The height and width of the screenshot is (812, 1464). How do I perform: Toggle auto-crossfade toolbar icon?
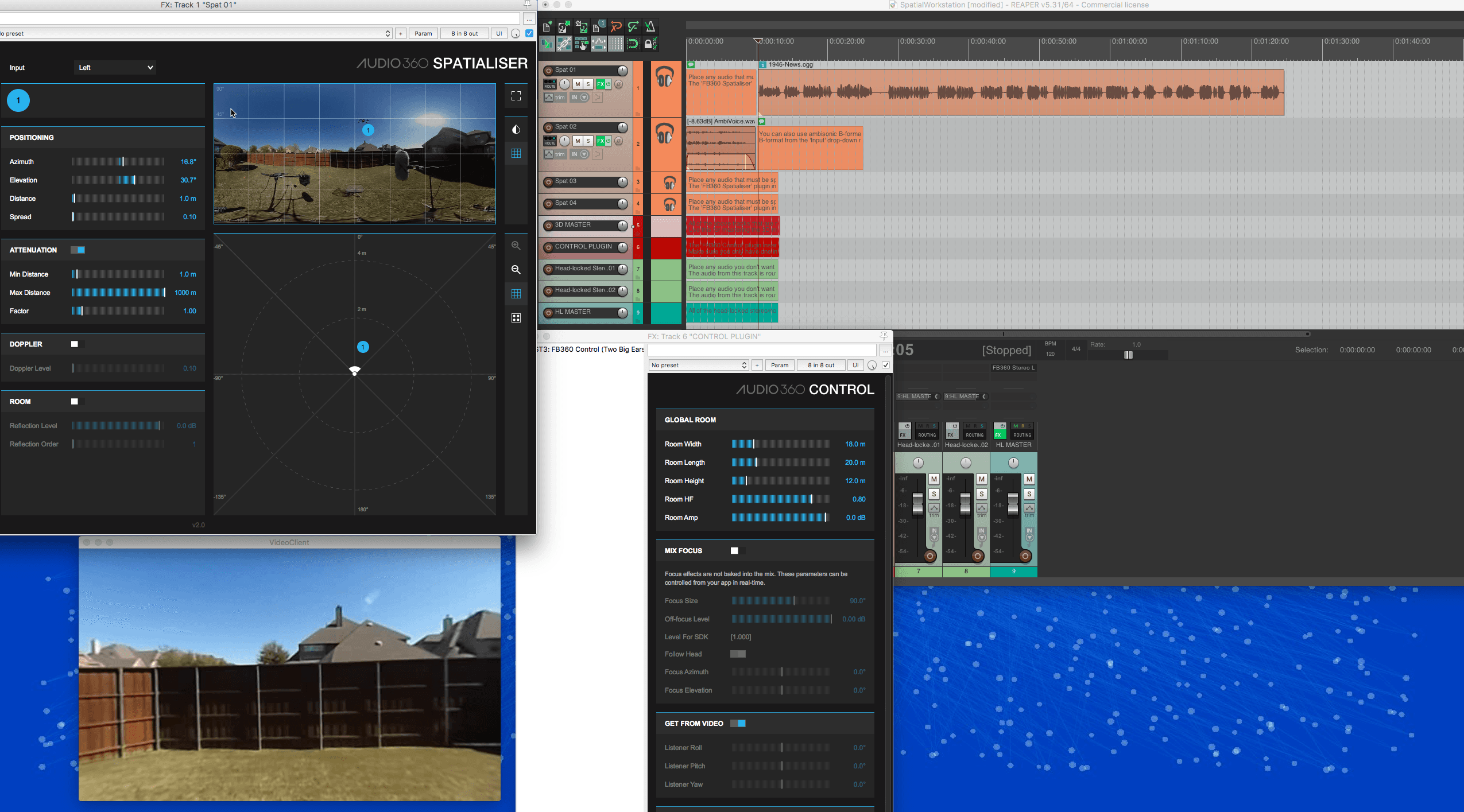click(x=547, y=44)
